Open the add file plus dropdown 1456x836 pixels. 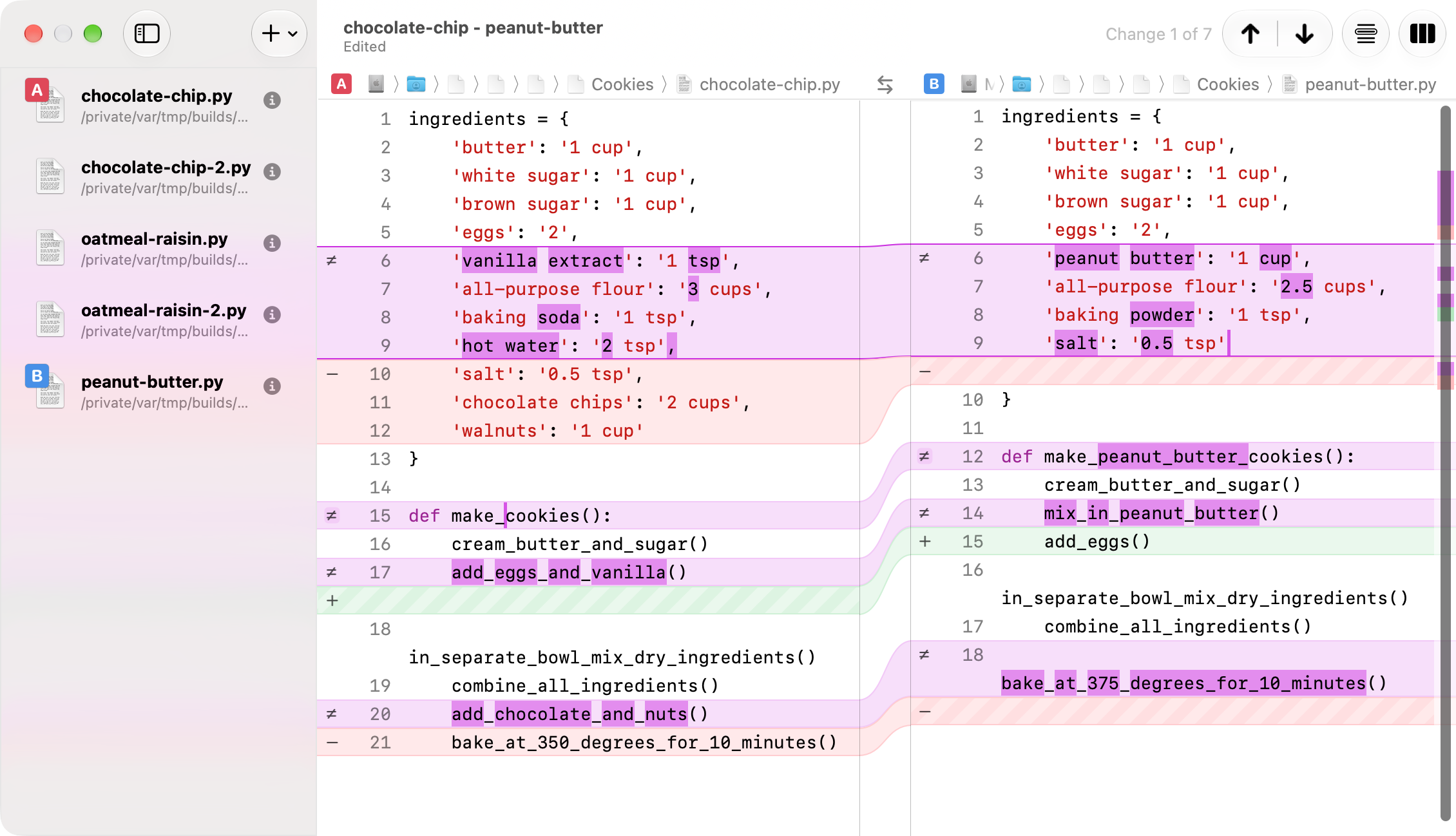[279, 33]
